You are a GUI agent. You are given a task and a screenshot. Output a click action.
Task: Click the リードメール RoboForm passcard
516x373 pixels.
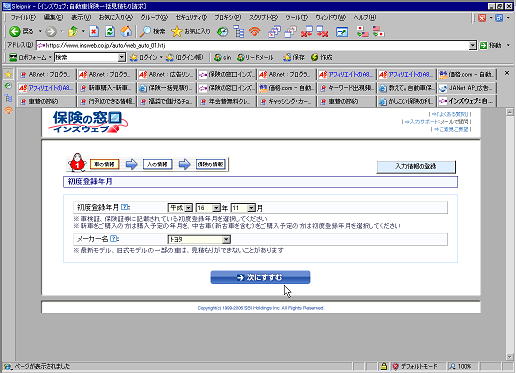(x=255, y=57)
